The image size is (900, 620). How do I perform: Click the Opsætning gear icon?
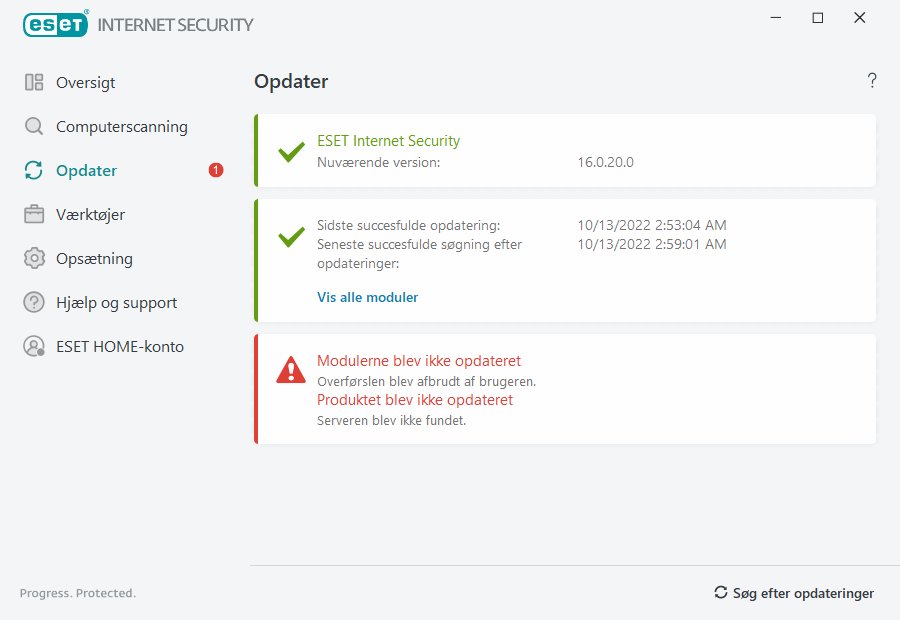click(34, 259)
